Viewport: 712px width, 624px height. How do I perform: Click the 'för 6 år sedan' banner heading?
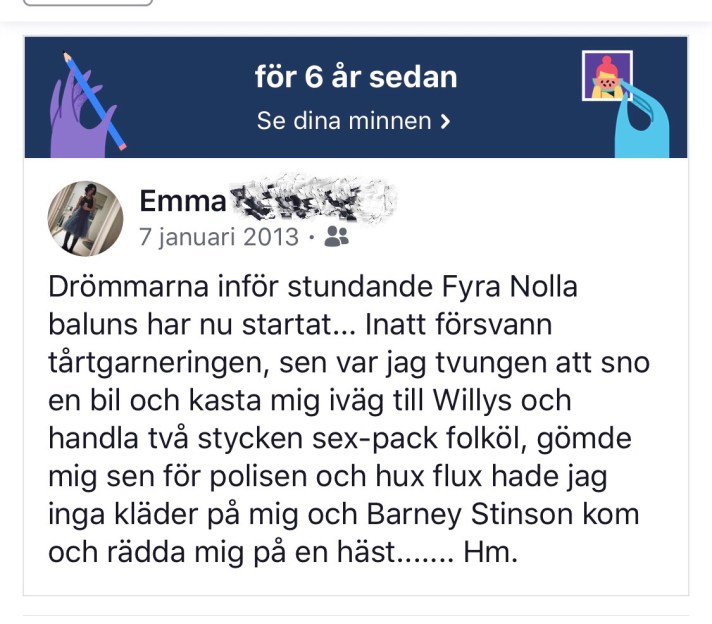pos(356,77)
